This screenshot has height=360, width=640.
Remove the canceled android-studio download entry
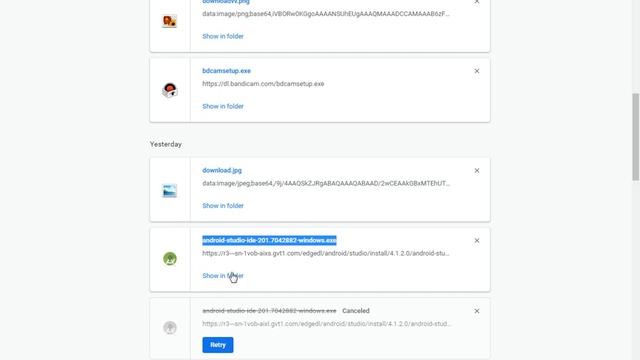[477, 311]
